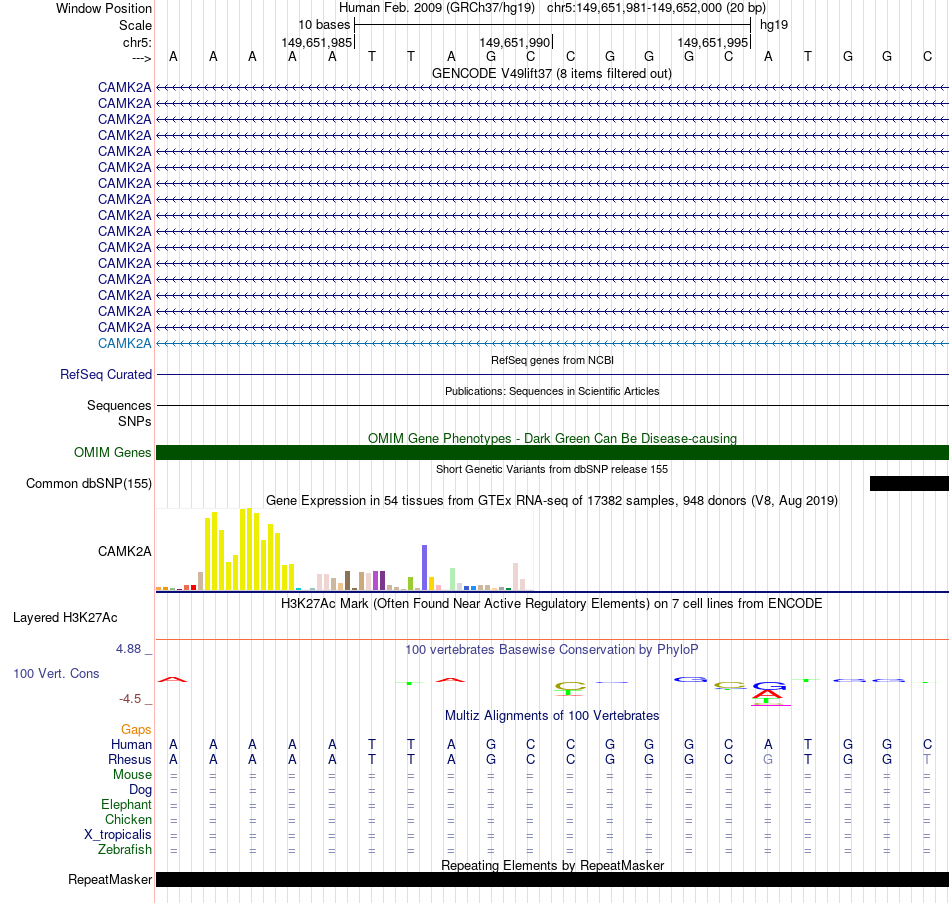Click the faded T mismatch in Rhesus row
This screenshot has height=903, width=950.
(927, 759)
